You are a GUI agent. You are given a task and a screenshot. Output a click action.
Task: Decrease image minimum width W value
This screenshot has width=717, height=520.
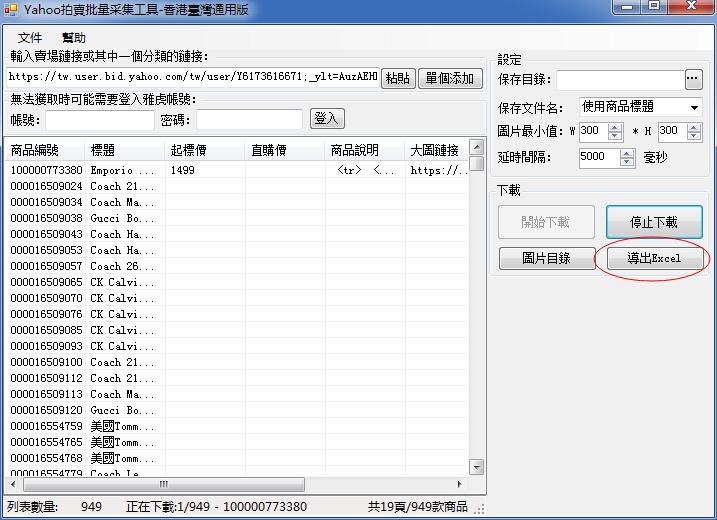615,136
